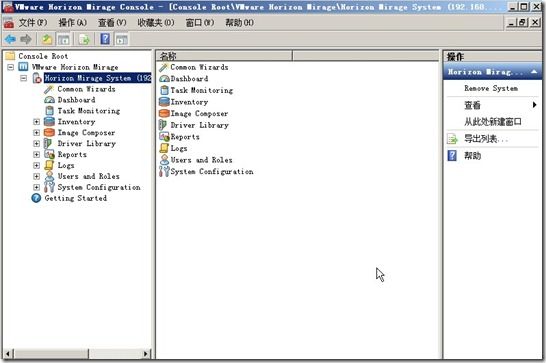Click System Configuration icon in name list
Viewport: 546px width, 363px height.
coord(164,171)
